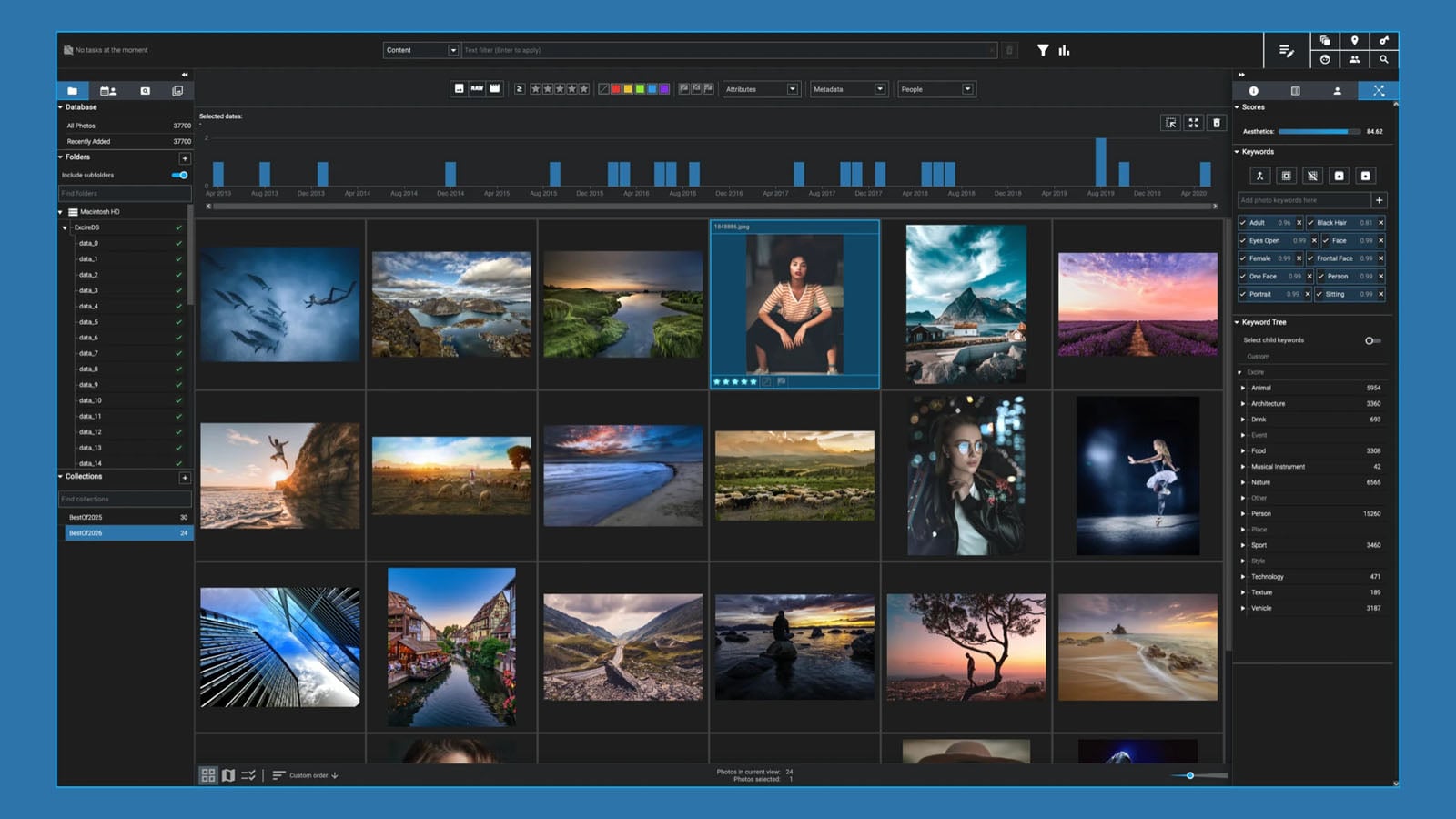
Task: Select the BestOf2025 collection
Action: pyautogui.click(x=127, y=517)
